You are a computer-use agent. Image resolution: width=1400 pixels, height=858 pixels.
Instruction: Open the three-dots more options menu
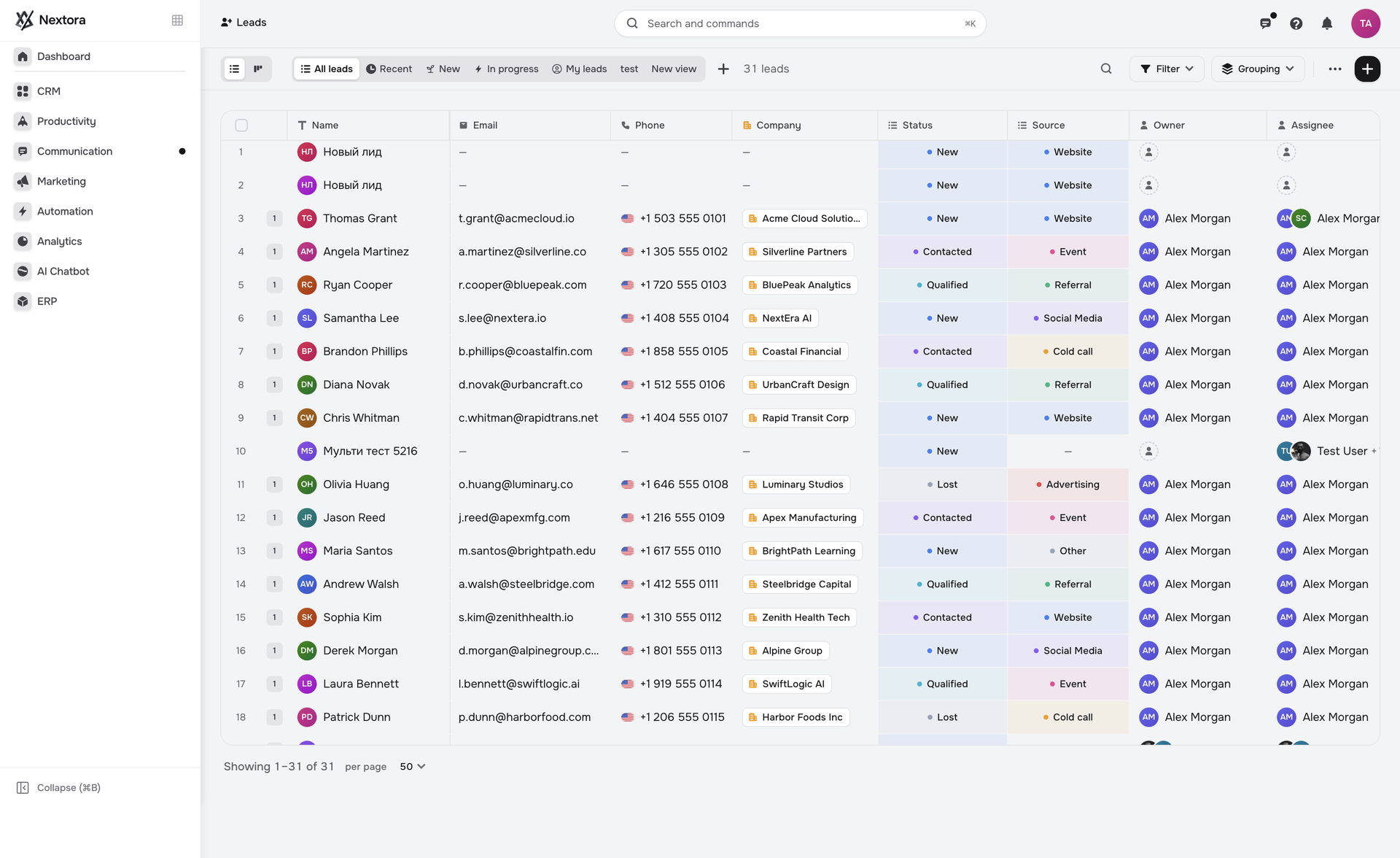[x=1335, y=69]
